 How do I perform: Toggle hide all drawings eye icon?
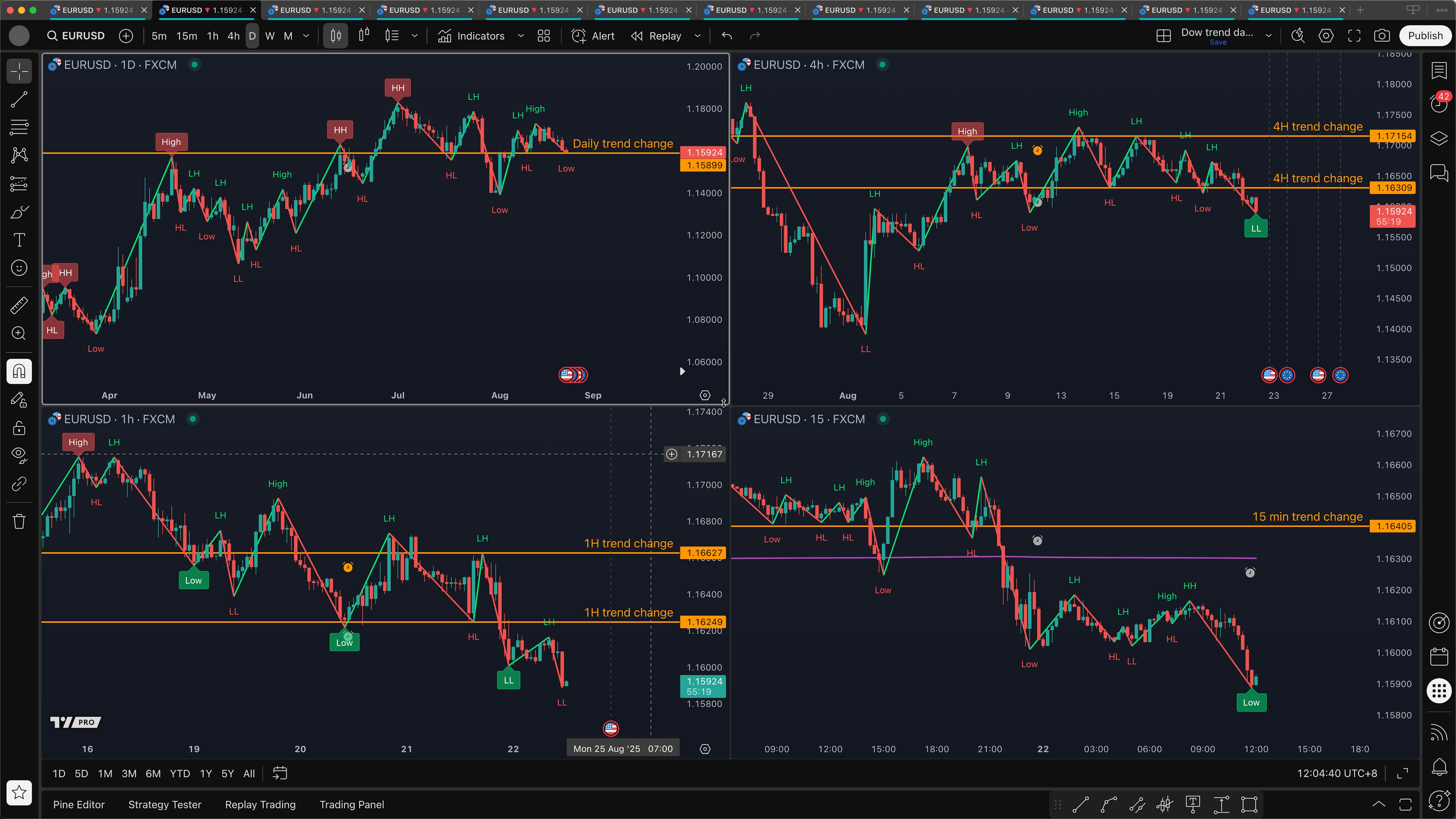click(x=19, y=455)
